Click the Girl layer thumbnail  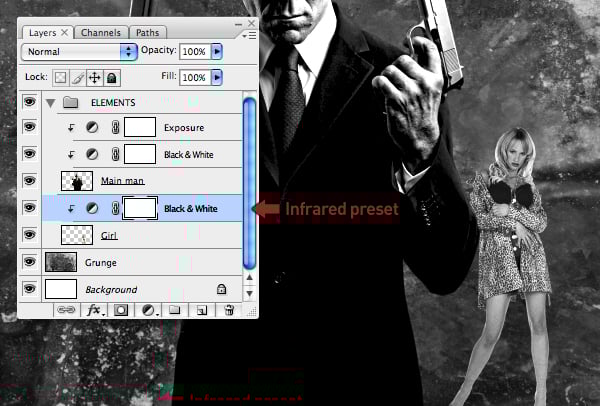coord(77,235)
